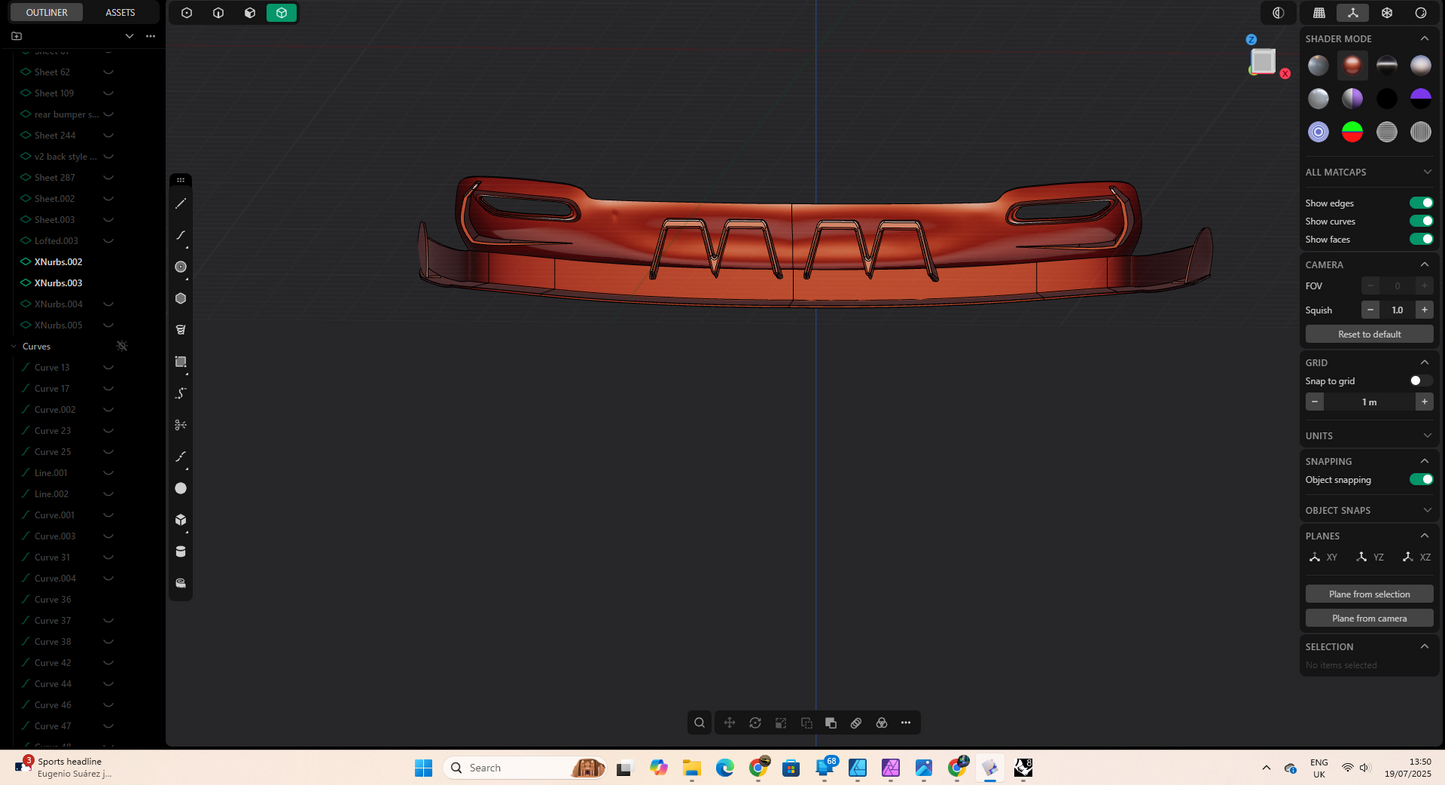Switch to face selection mode at top
The height and width of the screenshot is (785, 1445).
click(x=250, y=12)
